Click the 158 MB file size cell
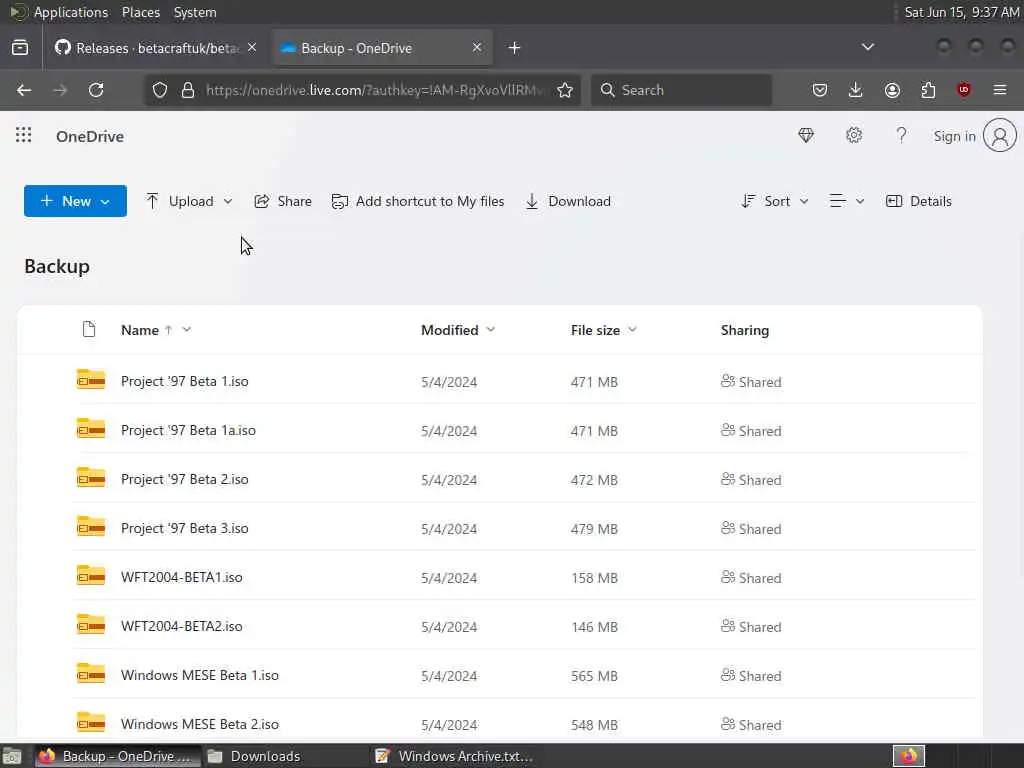The height and width of the screenshot is (768, 1024). [594, 578]
